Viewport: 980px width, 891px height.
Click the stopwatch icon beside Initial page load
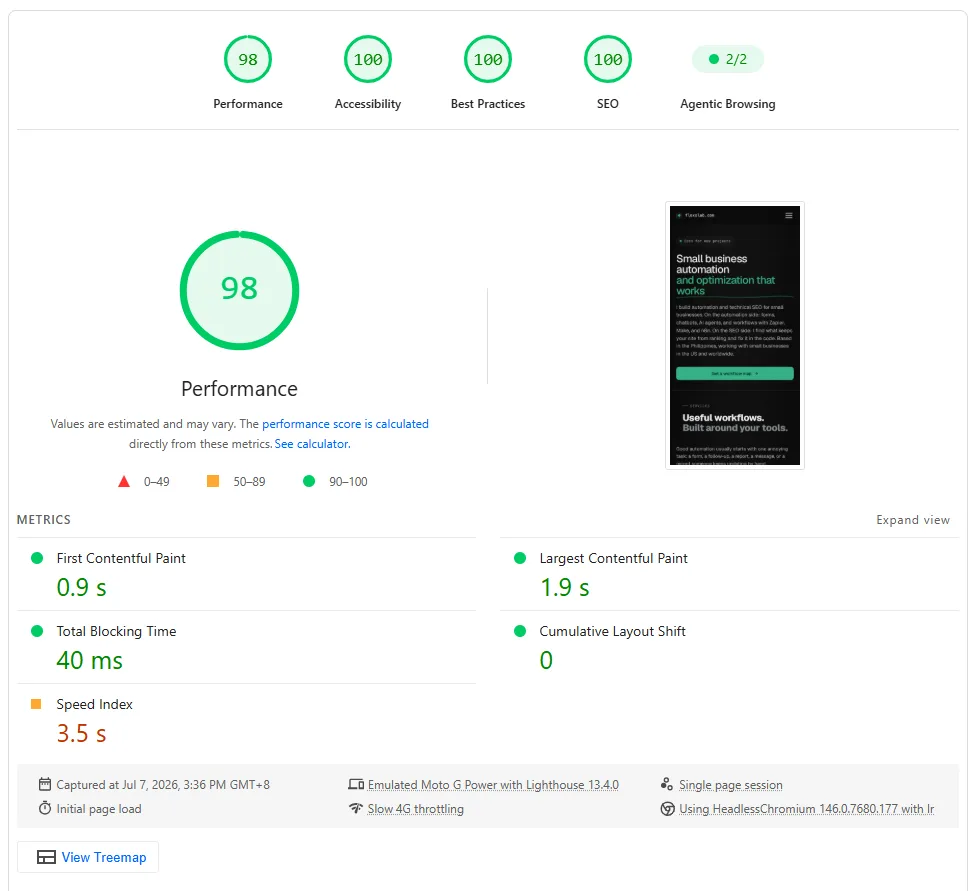pyautogui.click(x=45, y=809)
